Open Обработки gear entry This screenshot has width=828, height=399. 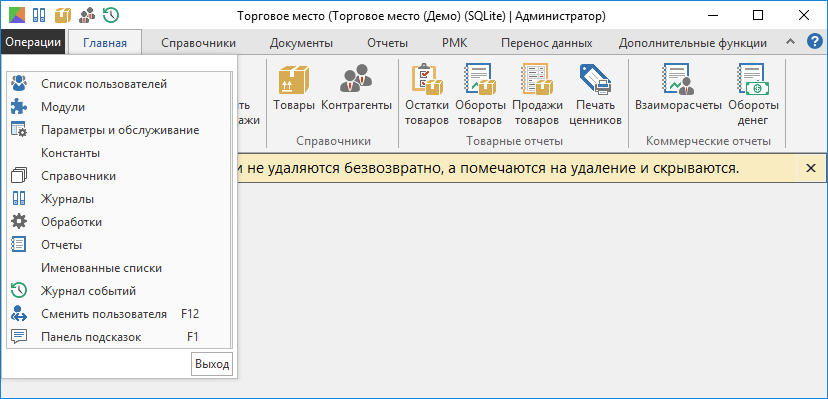119,222
